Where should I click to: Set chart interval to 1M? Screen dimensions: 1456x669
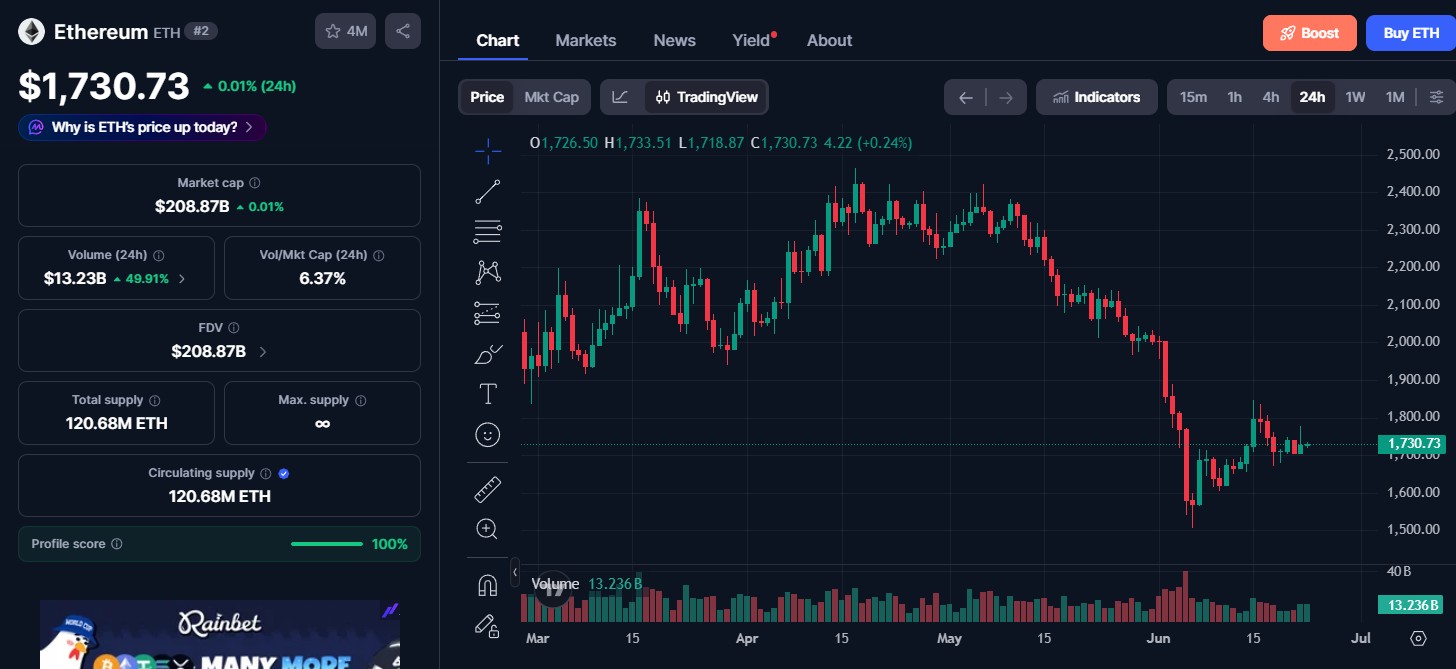point(1395,97)
